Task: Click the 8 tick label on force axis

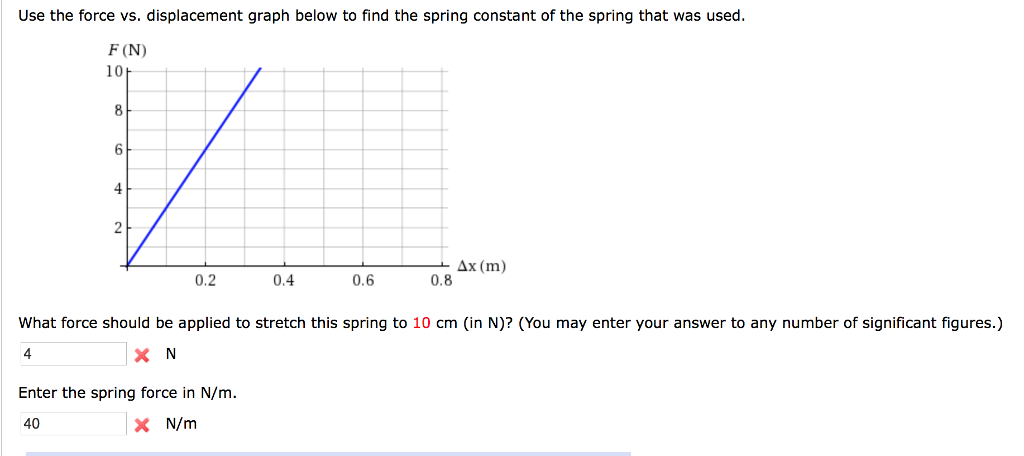Action: click(118, 110)
